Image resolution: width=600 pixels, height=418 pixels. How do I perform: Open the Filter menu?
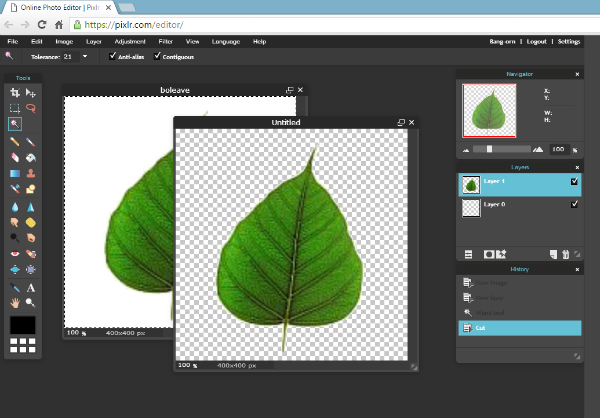coord(166,41)
